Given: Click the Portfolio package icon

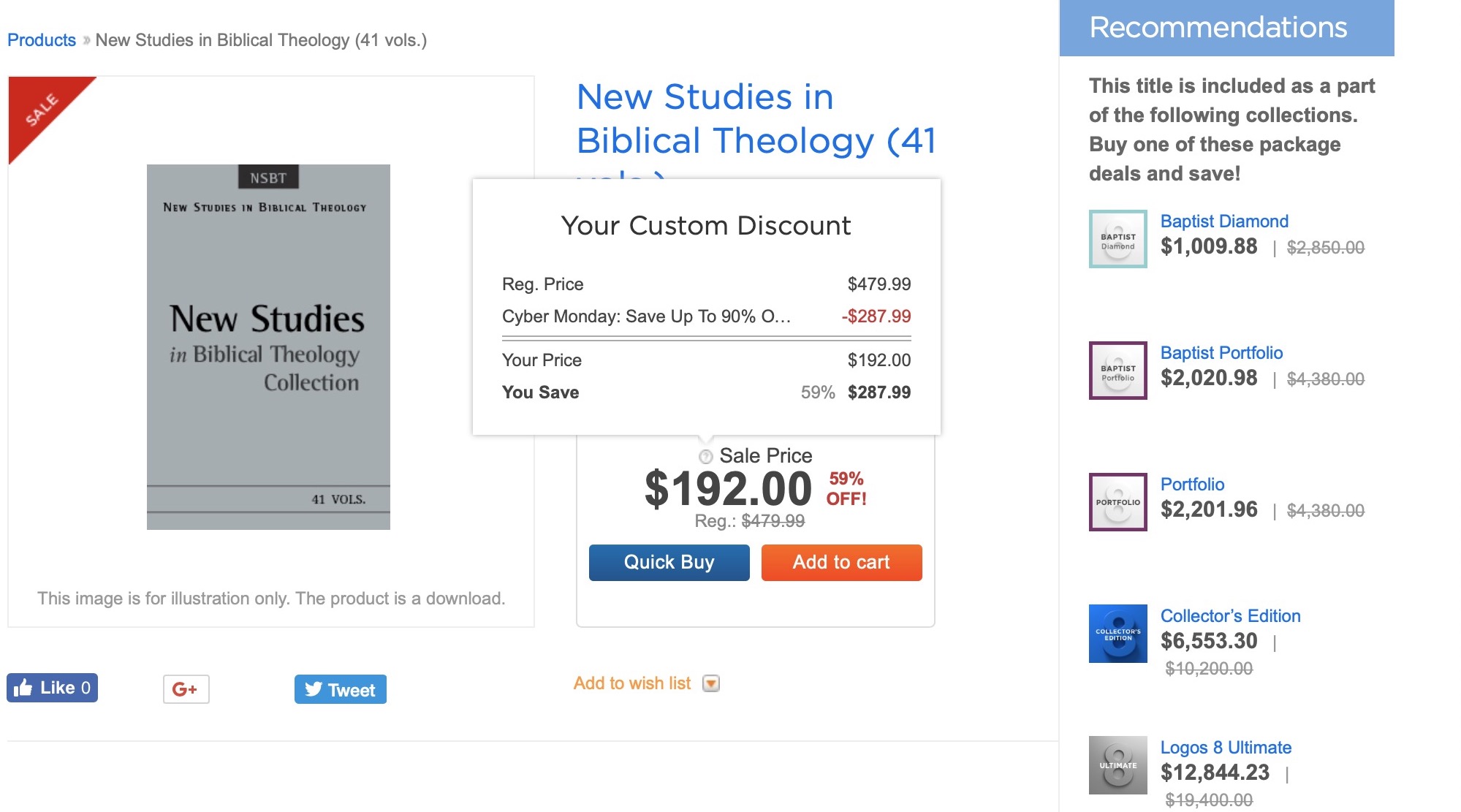Looking at the screenshot, I should tap(1117, 502).
